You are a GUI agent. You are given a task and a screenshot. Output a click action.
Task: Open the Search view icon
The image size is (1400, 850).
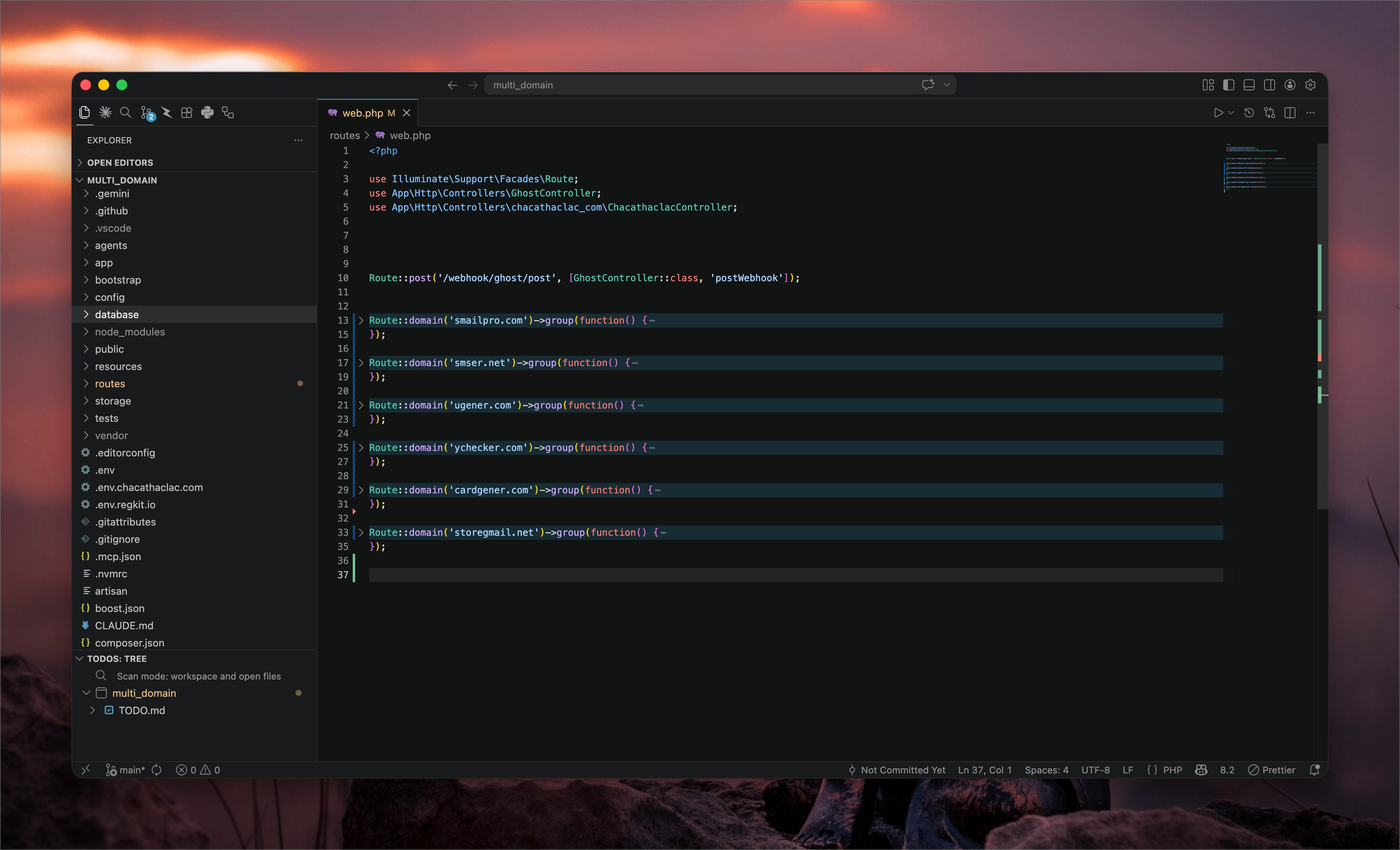point(126,112)
